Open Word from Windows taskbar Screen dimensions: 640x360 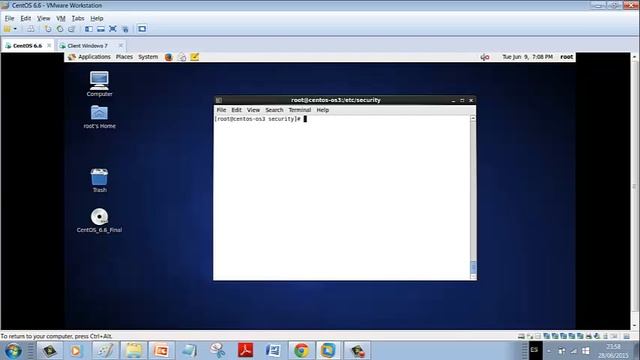coord(273,351)
